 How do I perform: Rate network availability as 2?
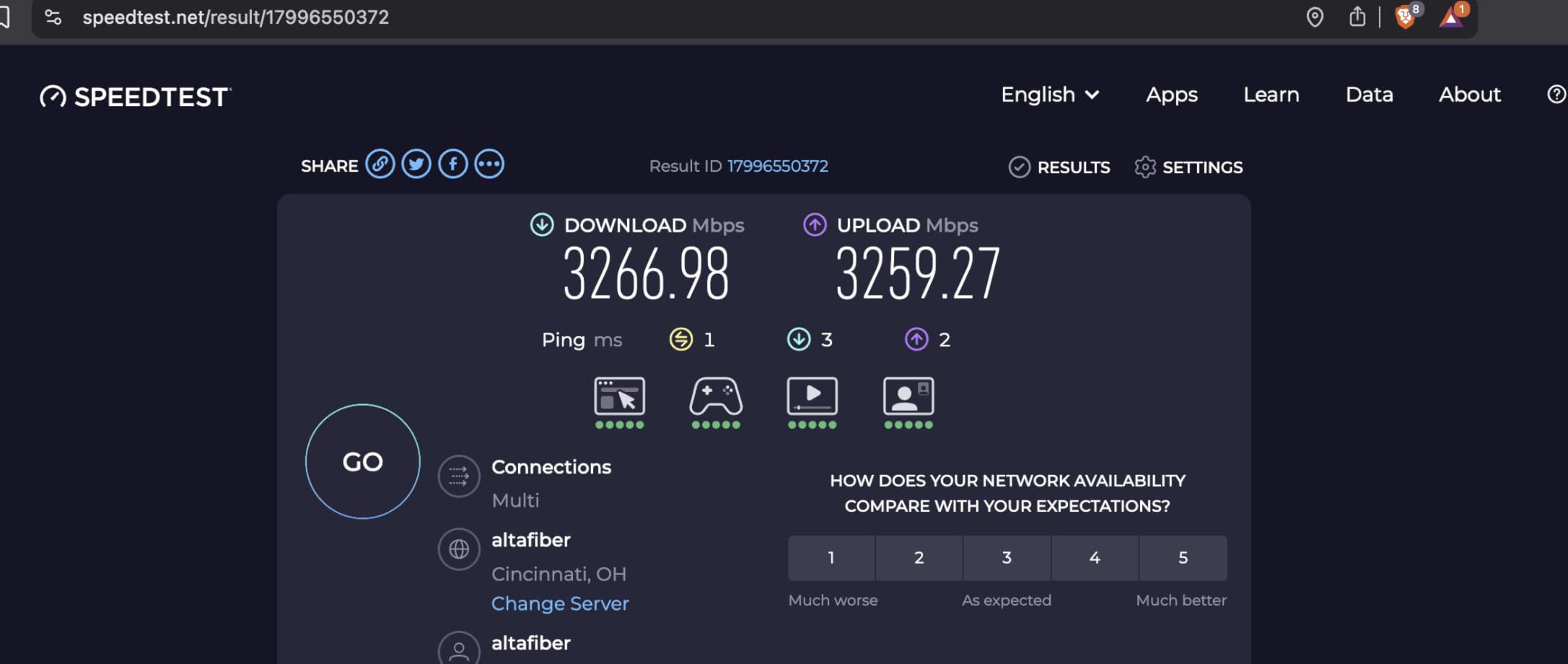[x=919, y=558]
